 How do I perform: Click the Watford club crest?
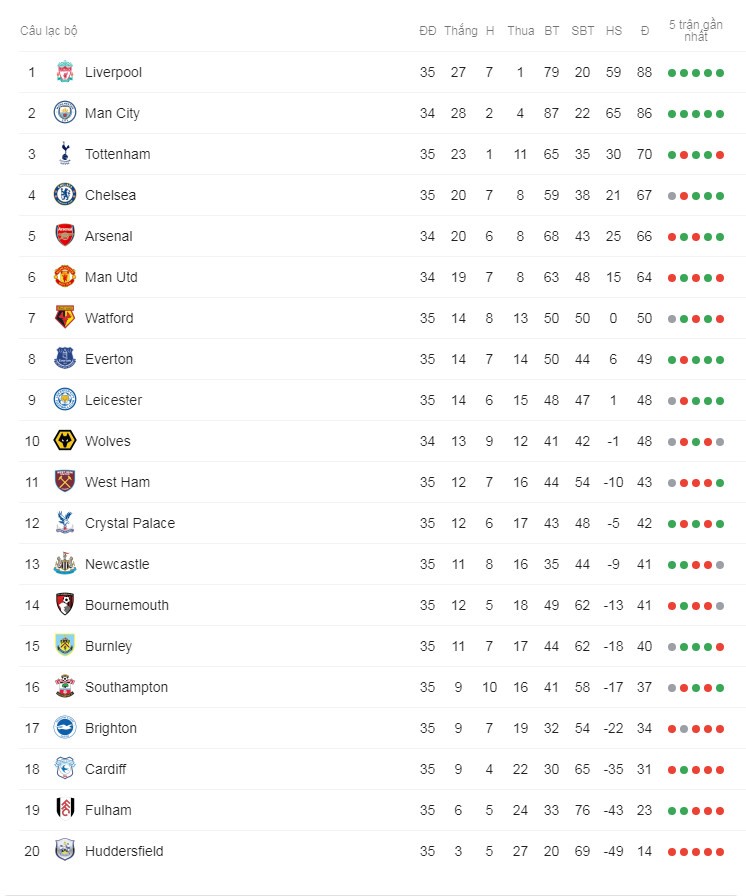pyautogui.click(x=65, y=317)
